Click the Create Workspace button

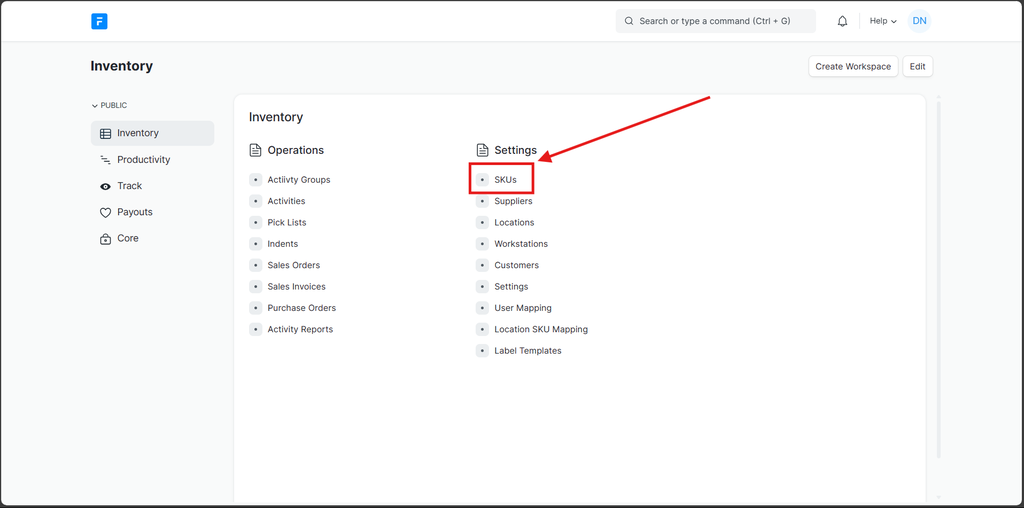(x=853, y=67)
